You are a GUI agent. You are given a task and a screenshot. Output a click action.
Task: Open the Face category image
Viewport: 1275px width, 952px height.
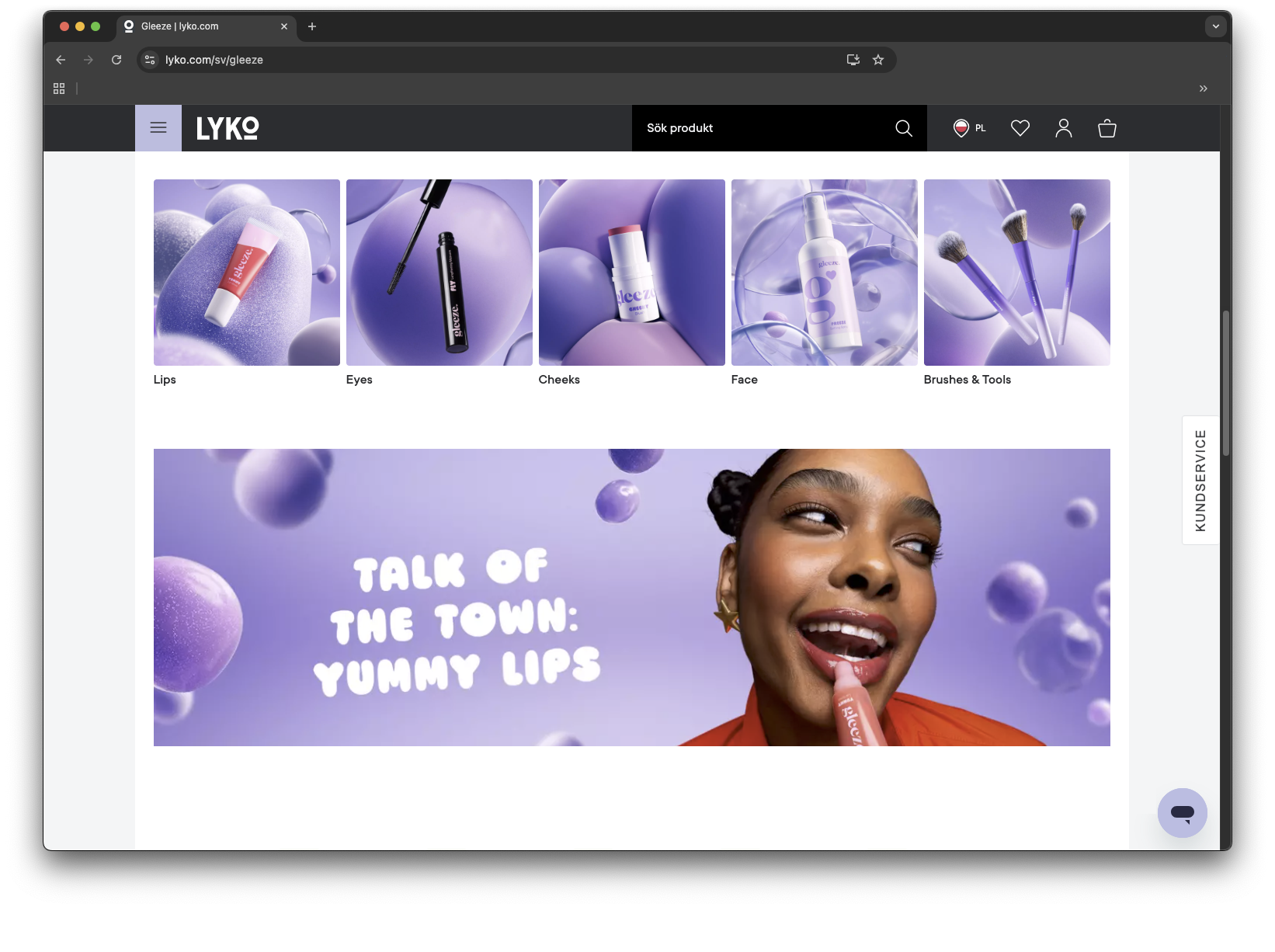coord(825,273)
